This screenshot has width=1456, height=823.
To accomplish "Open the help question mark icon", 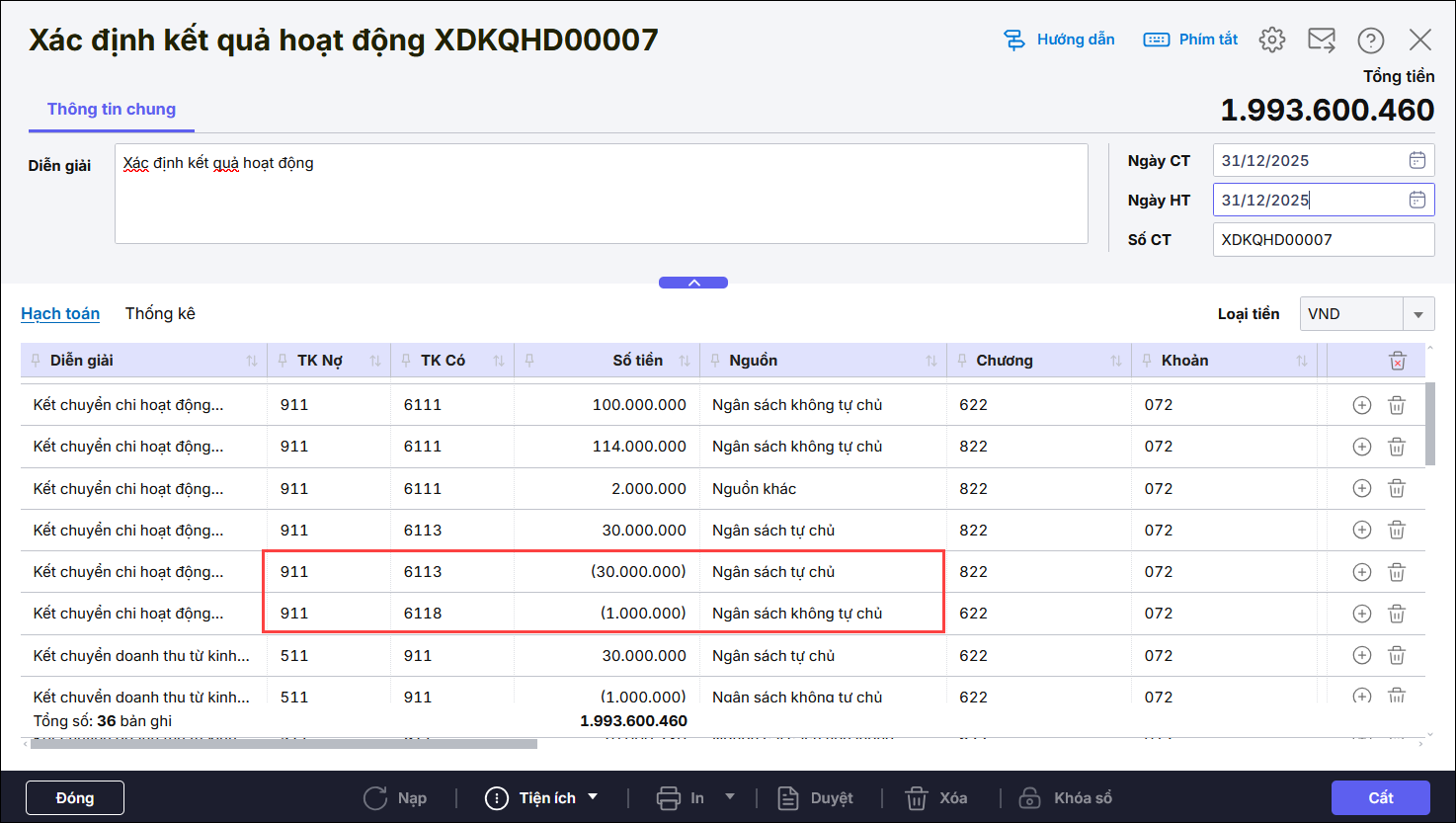I will pyautogui.click(x=1370, y=40).
